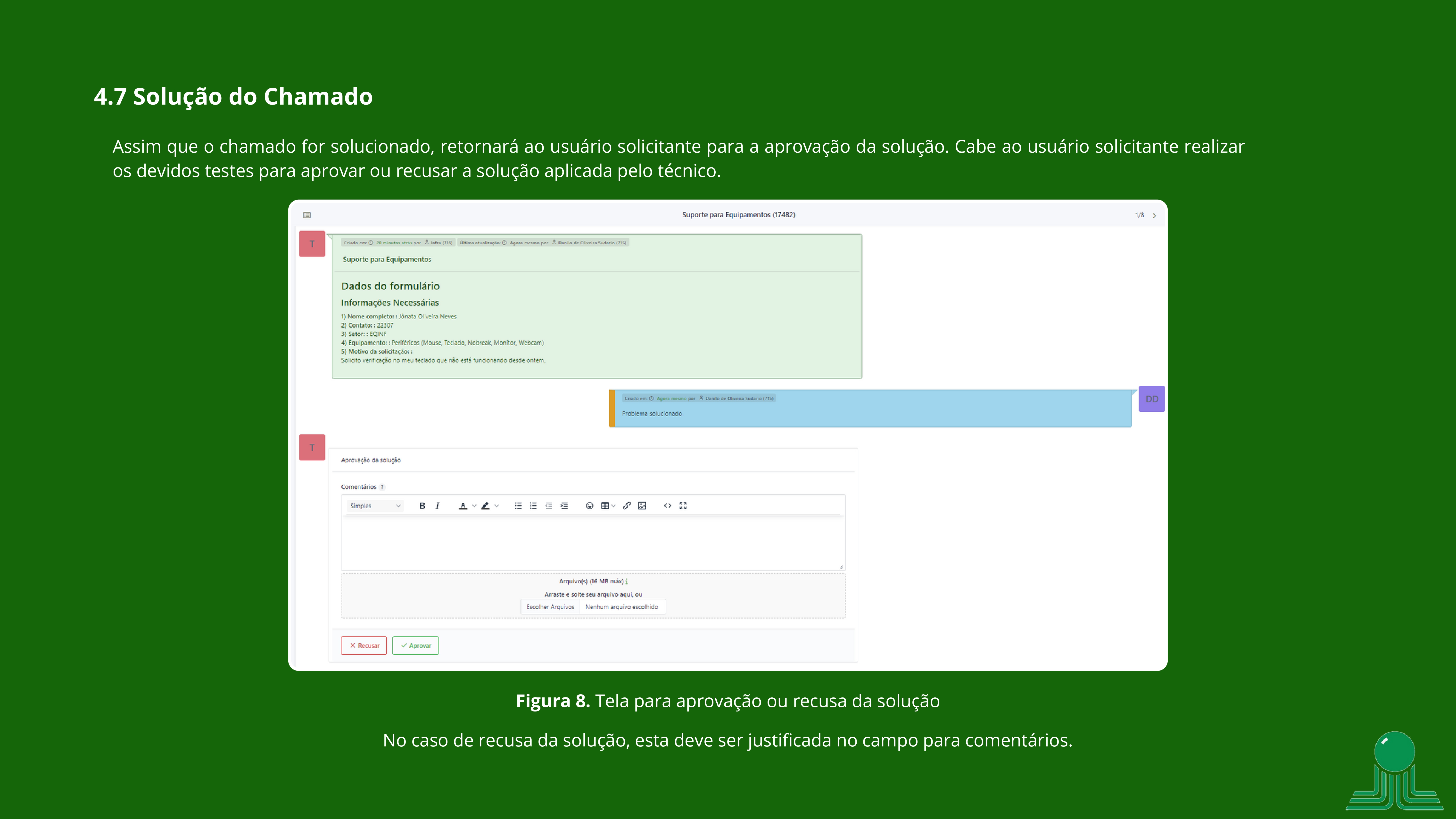Click the insert image icon
Image resolution: width=1456 pixels, height=819 pixels.
(x=642, y=506)
